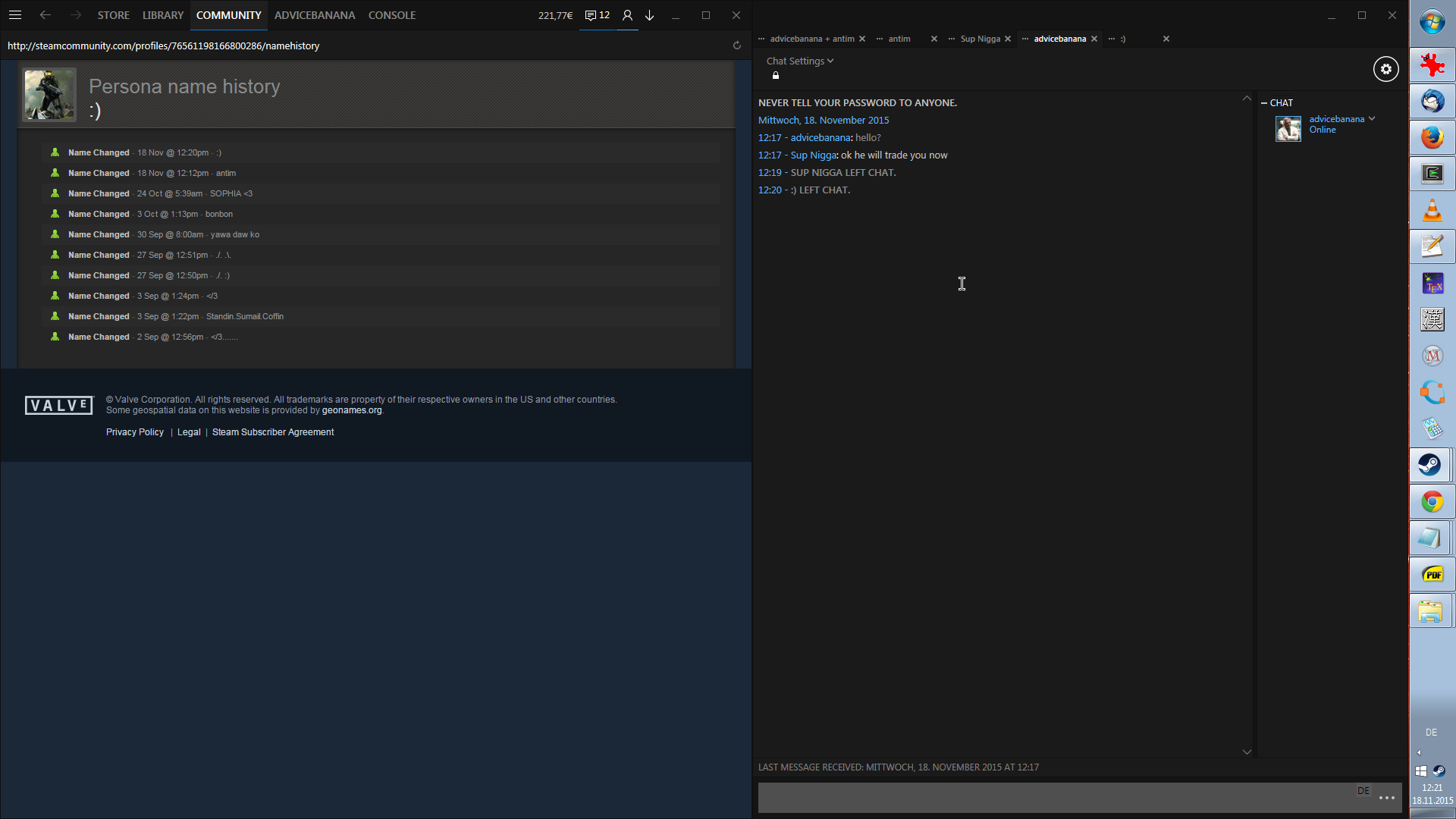
Task: Reload the page with refresh icon
Action: [736, 45]
